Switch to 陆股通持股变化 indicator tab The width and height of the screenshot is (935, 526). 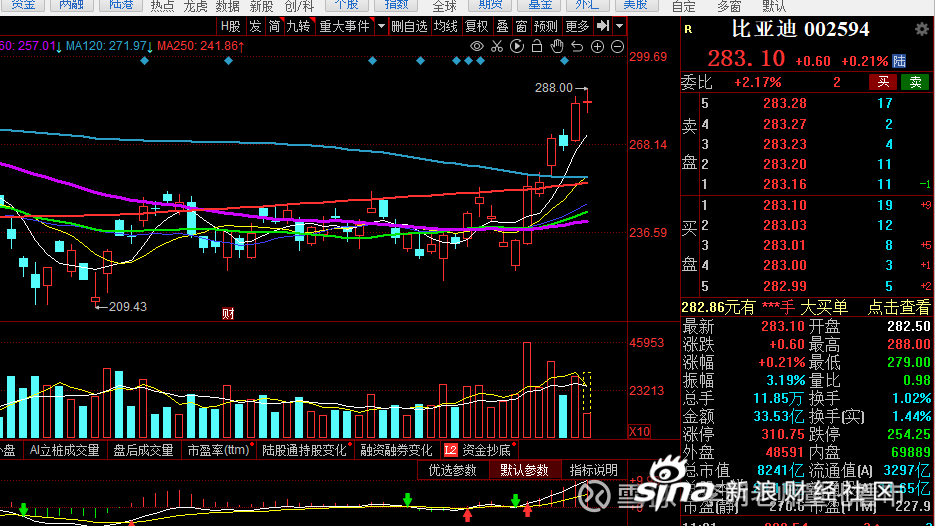pos(304,450)
